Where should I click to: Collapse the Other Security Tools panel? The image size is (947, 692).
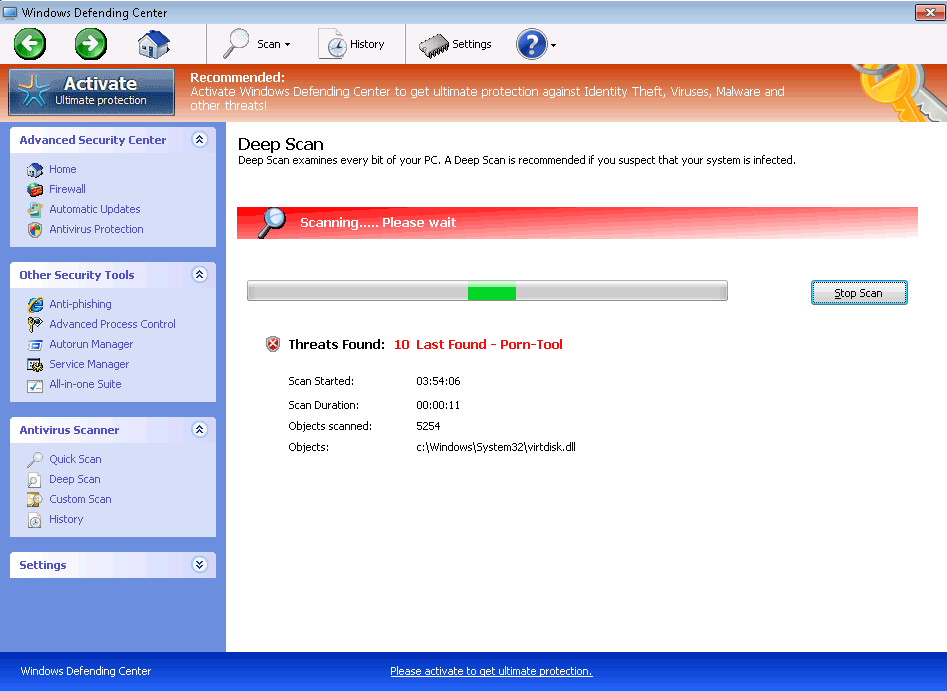pos(199,275)
